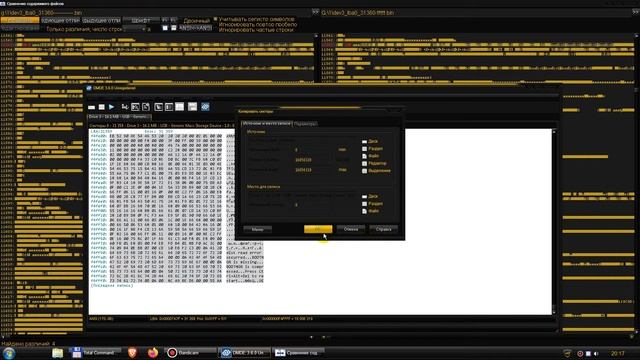Click the end sector field showing 16056319
Screen dimensions: 640x360
[313, 169]
